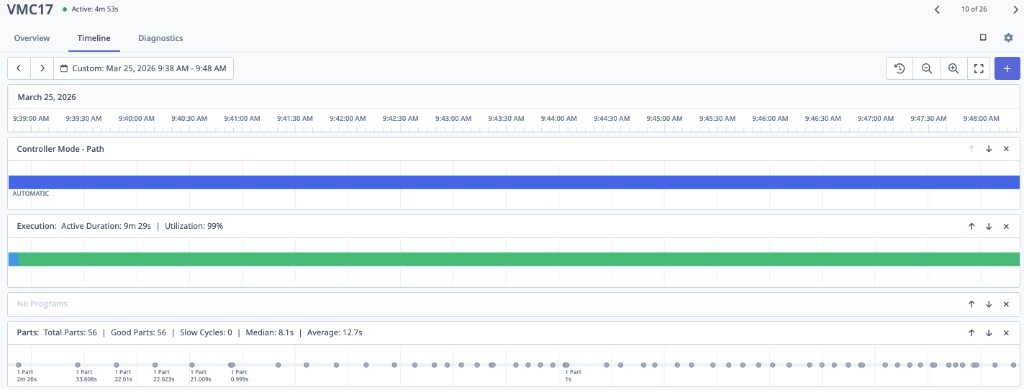Screen dimensions: 1024x390
Task: Step timeline forward with right chevron button
Action: [42, 68]
